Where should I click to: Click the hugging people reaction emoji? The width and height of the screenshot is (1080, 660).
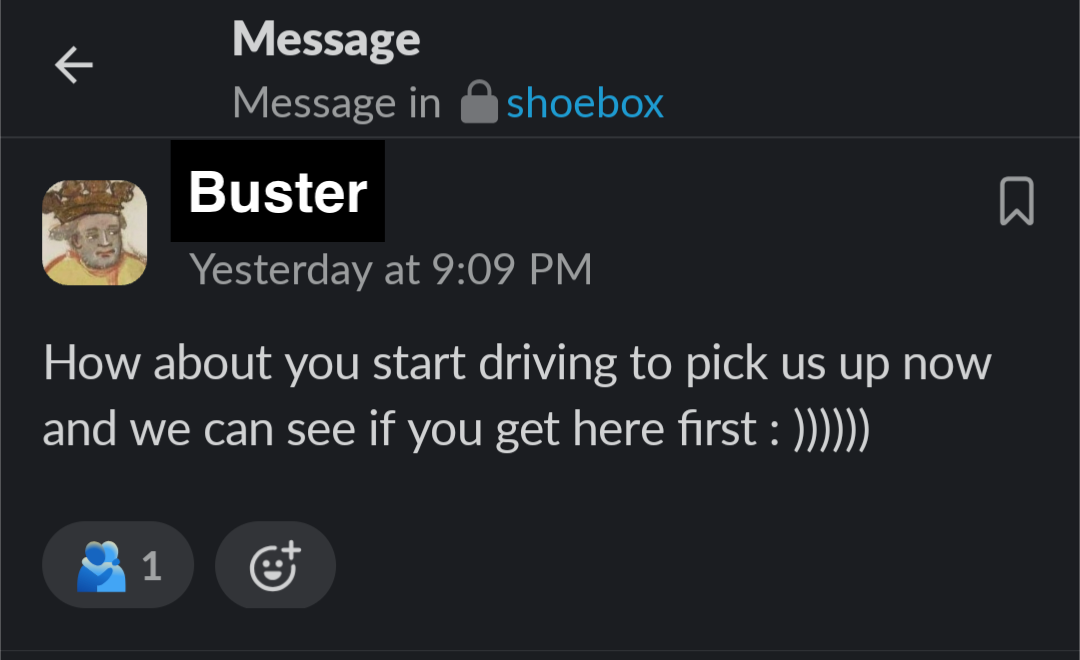point(101,566)
